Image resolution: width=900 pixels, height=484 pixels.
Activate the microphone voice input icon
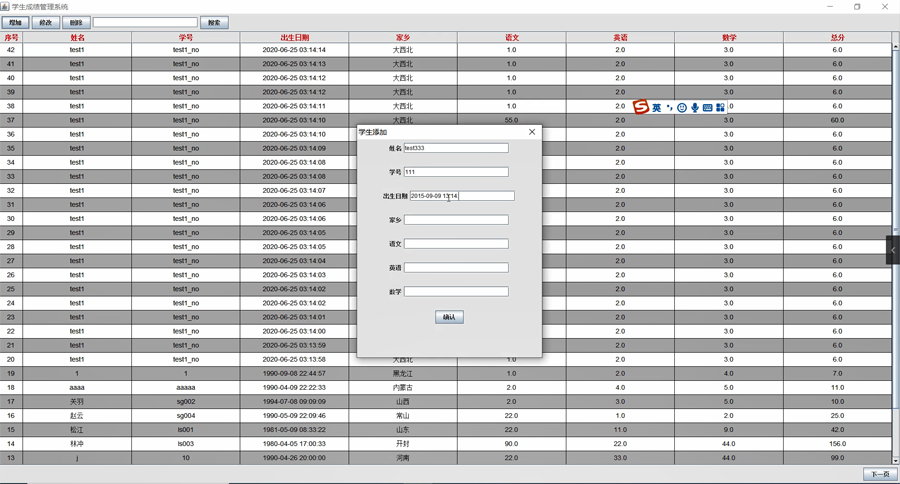695,107
